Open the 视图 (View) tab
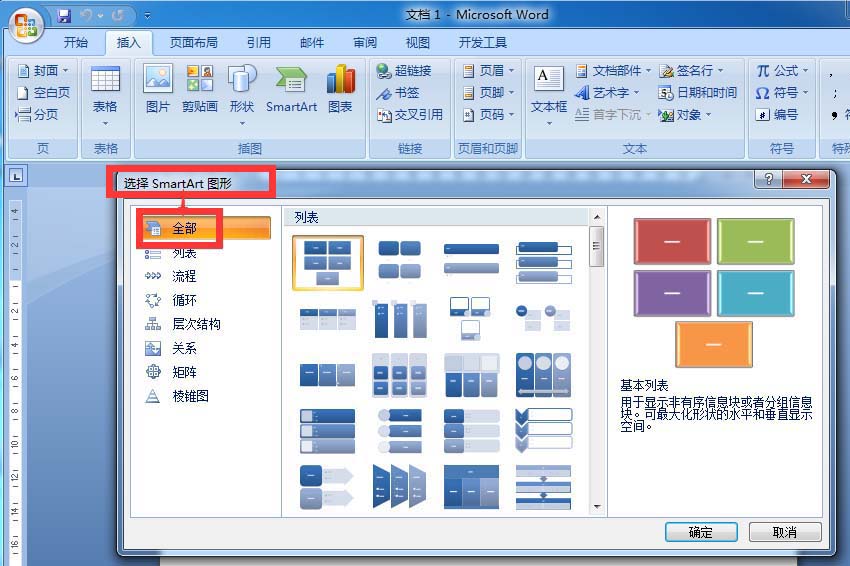850x566 pixels. click(x=418, y=42)
